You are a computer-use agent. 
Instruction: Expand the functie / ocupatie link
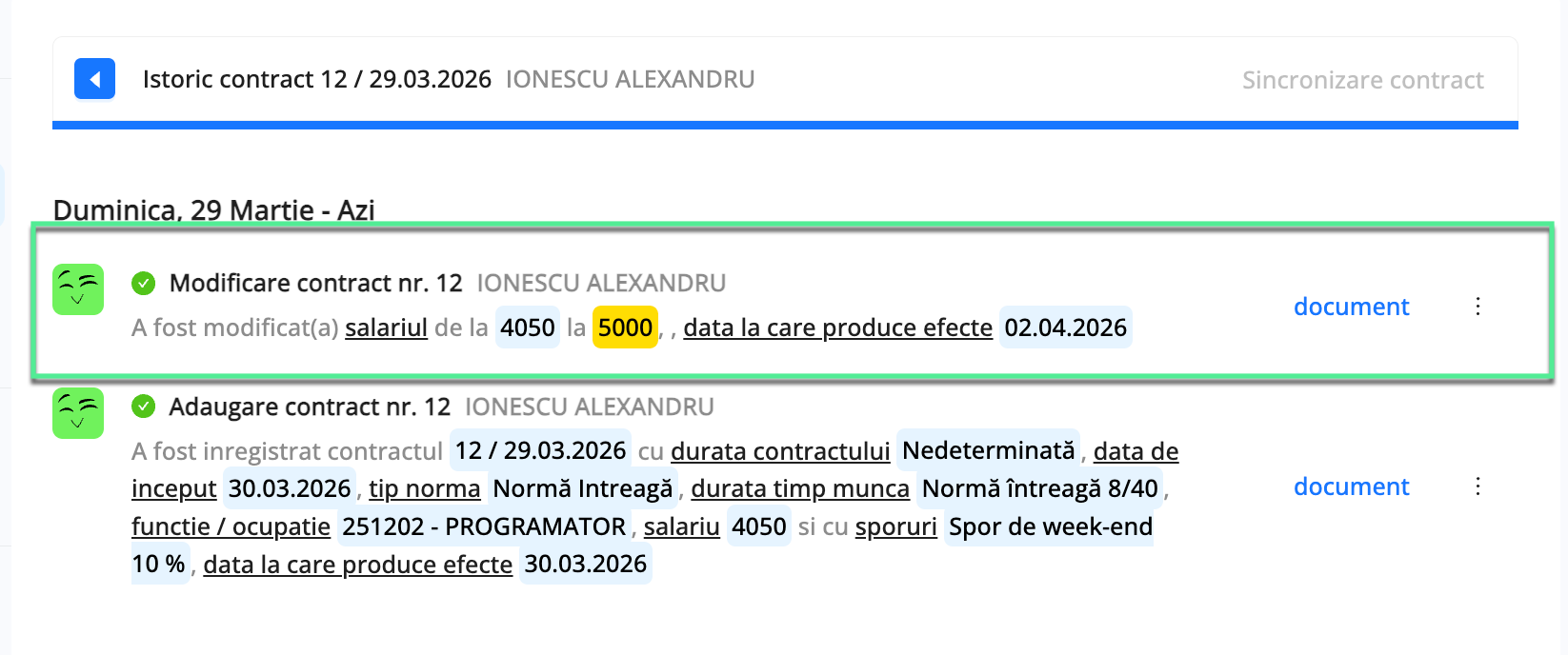click(230, 526)
